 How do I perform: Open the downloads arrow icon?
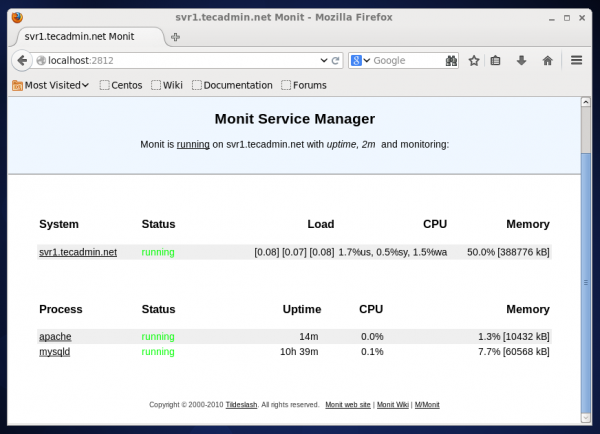click(521, 60)
